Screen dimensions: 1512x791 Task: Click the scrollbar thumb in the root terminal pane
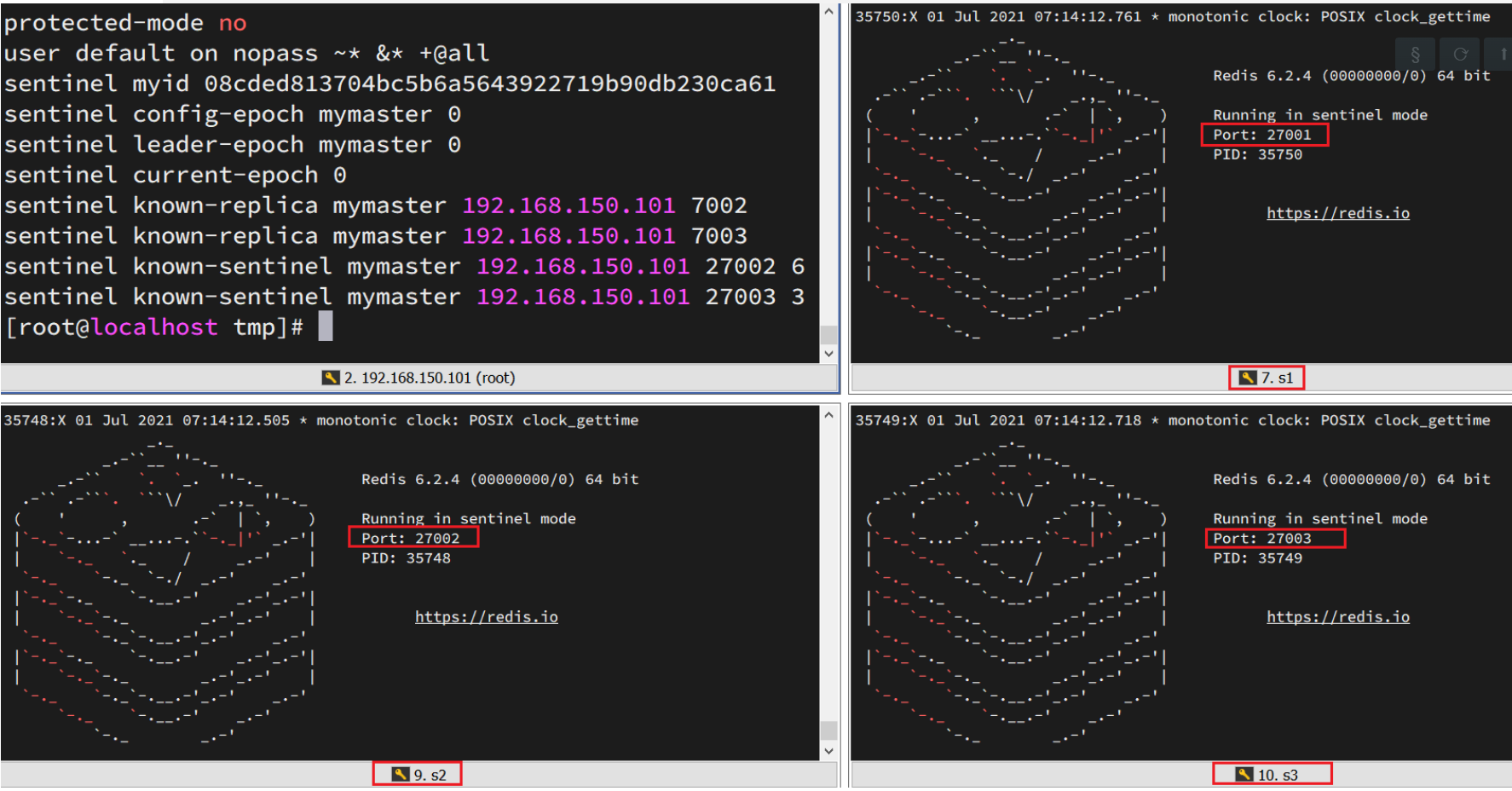click(x=828, y=334)
